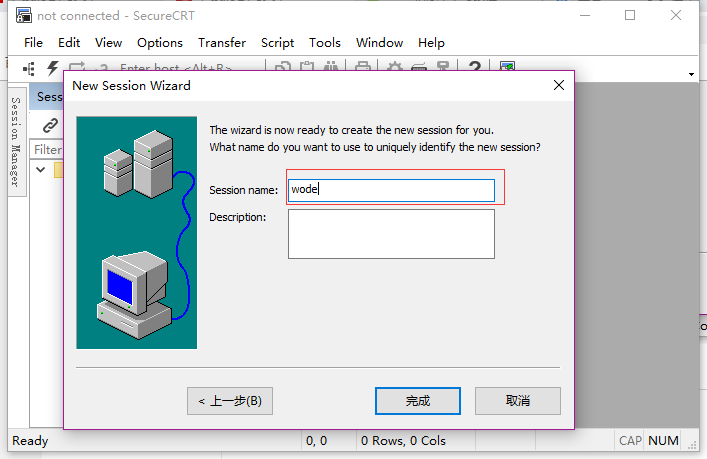This screenshot has height=459, width=707.
Task: Click into the Description text box
Action: coord(391,234)
